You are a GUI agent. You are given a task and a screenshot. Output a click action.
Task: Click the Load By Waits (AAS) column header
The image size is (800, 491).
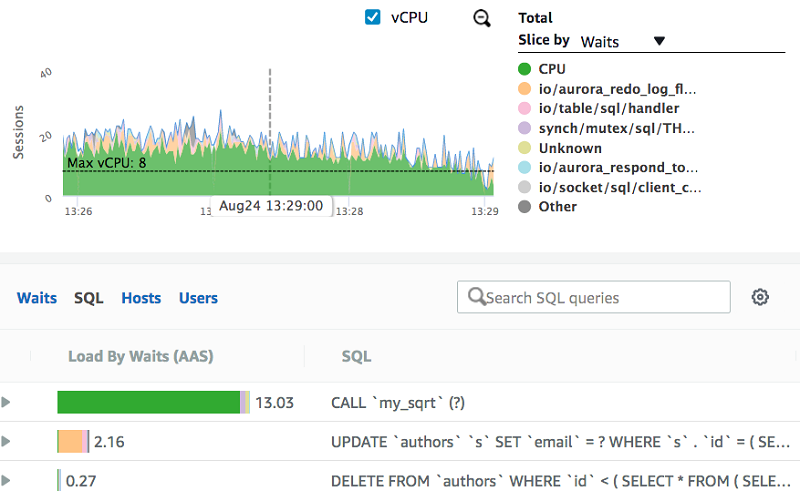pyautogui.click(x=141, y=356)
